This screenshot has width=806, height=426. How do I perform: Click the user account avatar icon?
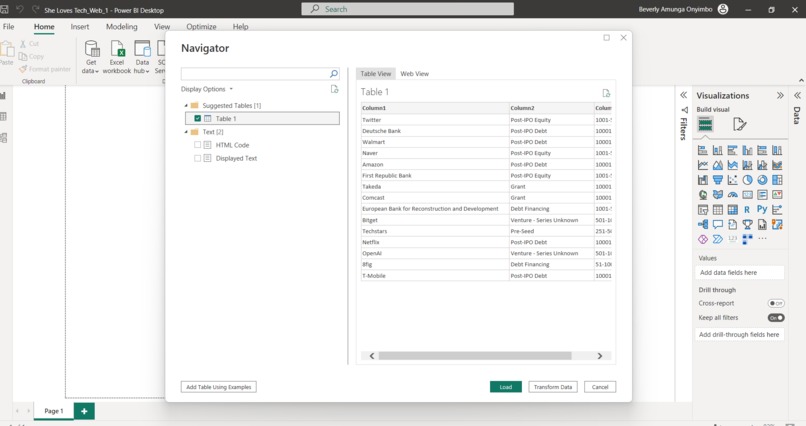pos(723,9)
